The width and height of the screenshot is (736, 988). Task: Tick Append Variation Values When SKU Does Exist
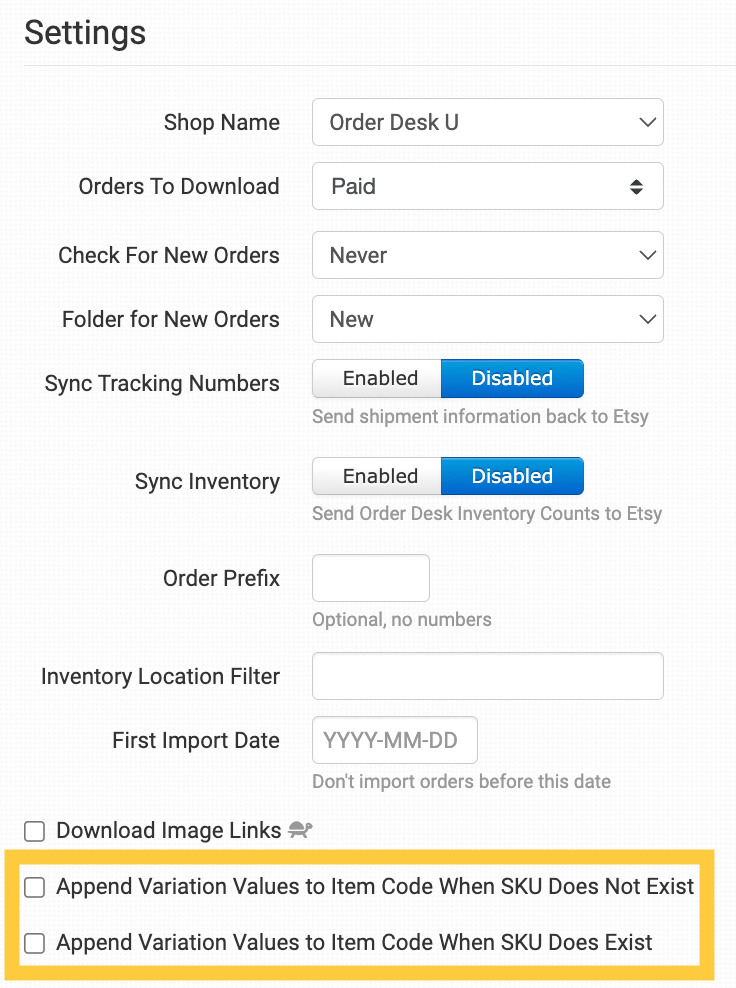(35, 943)
